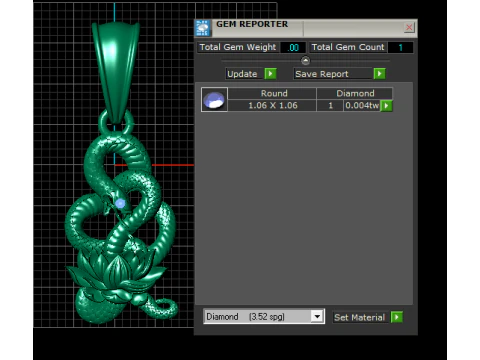Image resolution: width=480 pixels, height=360 pixels.
Task: Click the Total Gem Weight value field
Action: point(293,47)
